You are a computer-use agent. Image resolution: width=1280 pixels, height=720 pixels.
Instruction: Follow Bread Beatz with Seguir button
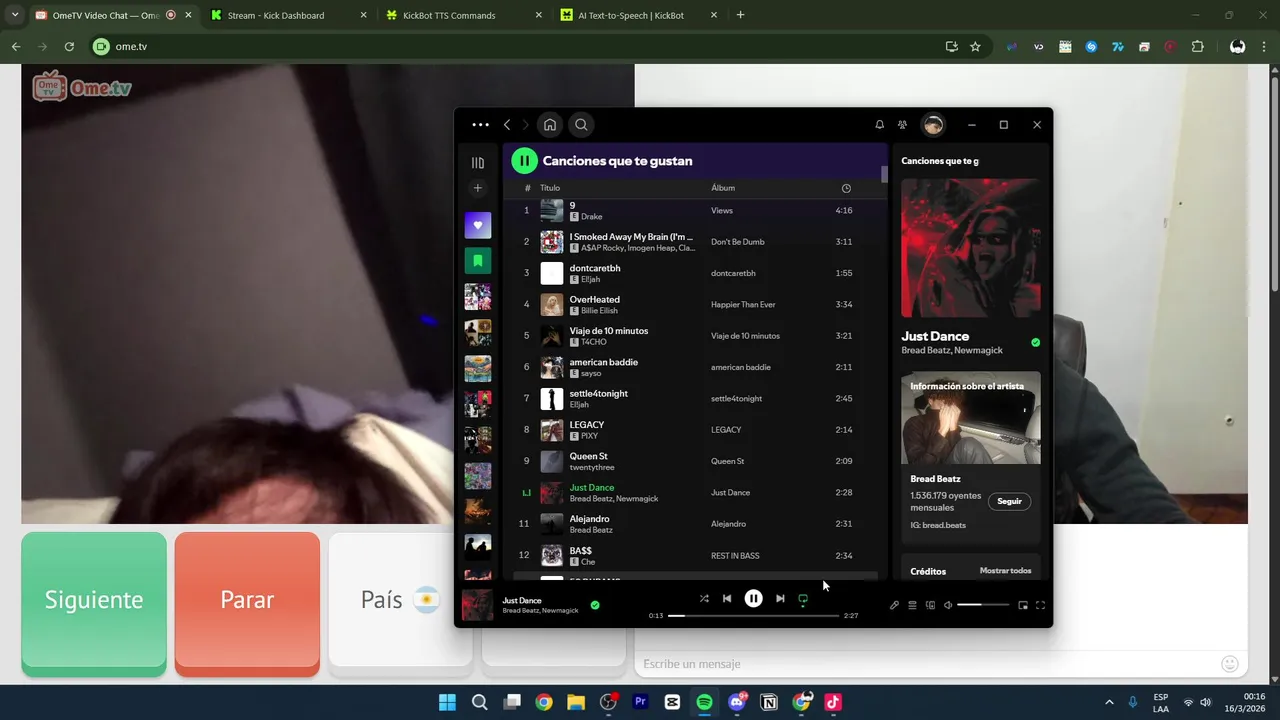(1009, 501)
